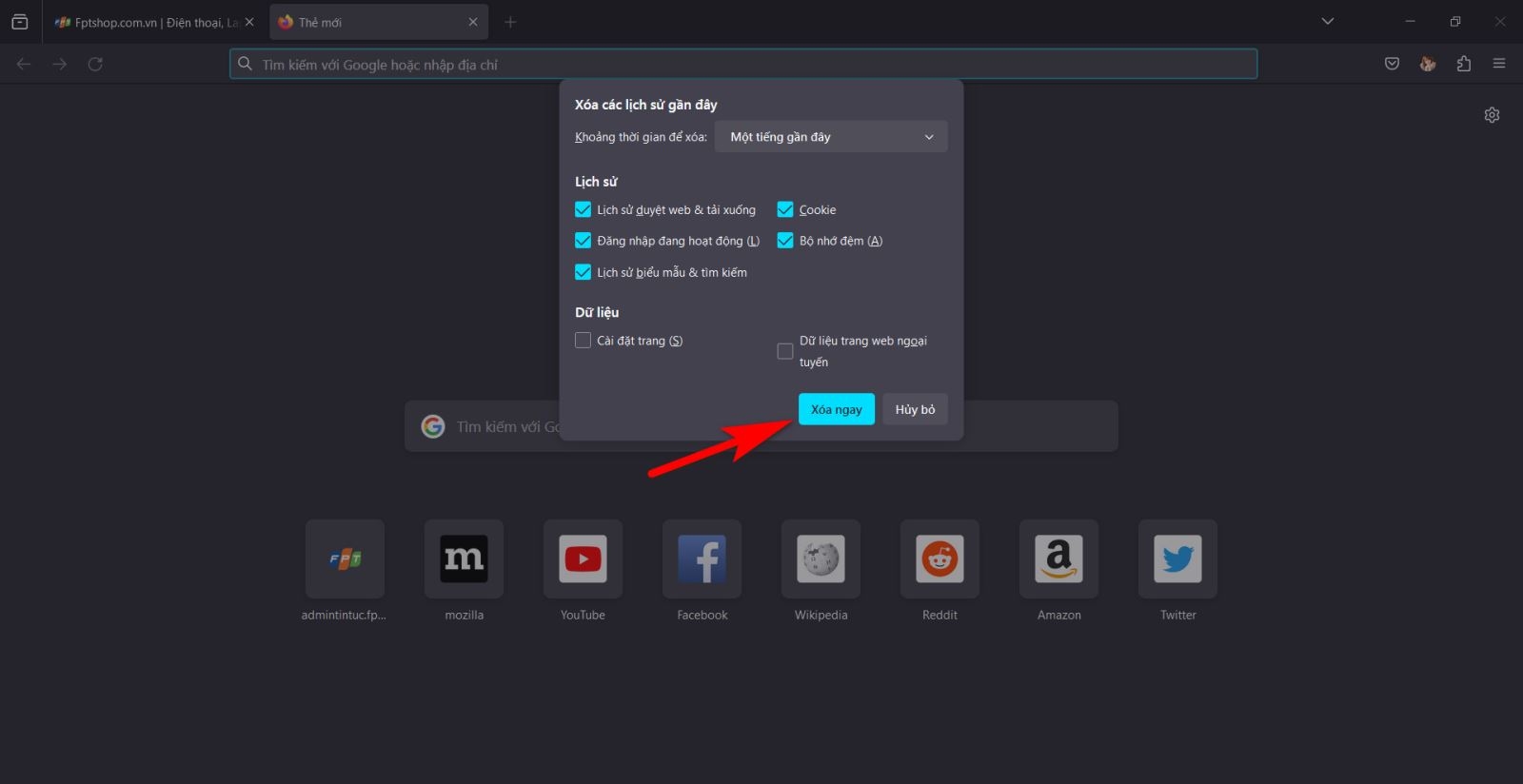Open the Extensions puzzle icon
Image resolution: width=1523 pixels, height=784 pixels.
1464,64
